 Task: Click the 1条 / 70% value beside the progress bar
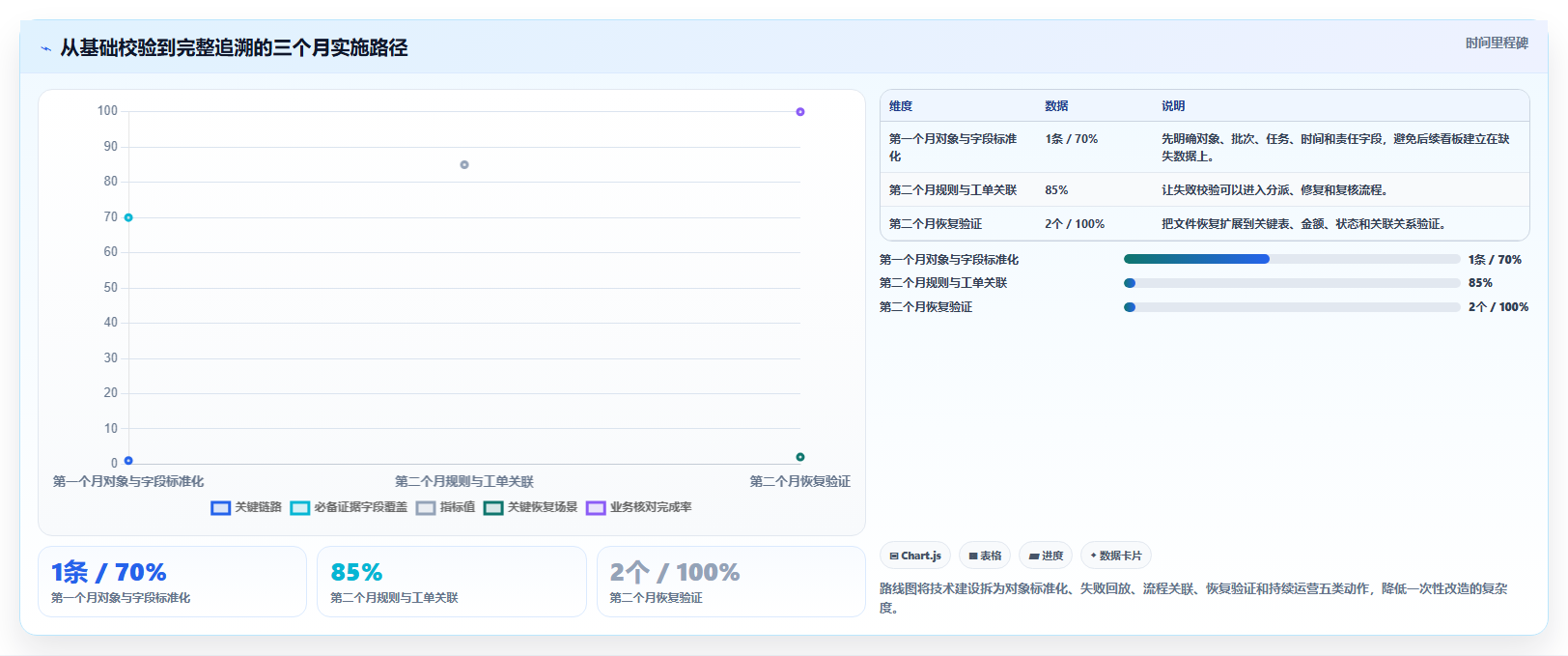tap(1495, 260)
